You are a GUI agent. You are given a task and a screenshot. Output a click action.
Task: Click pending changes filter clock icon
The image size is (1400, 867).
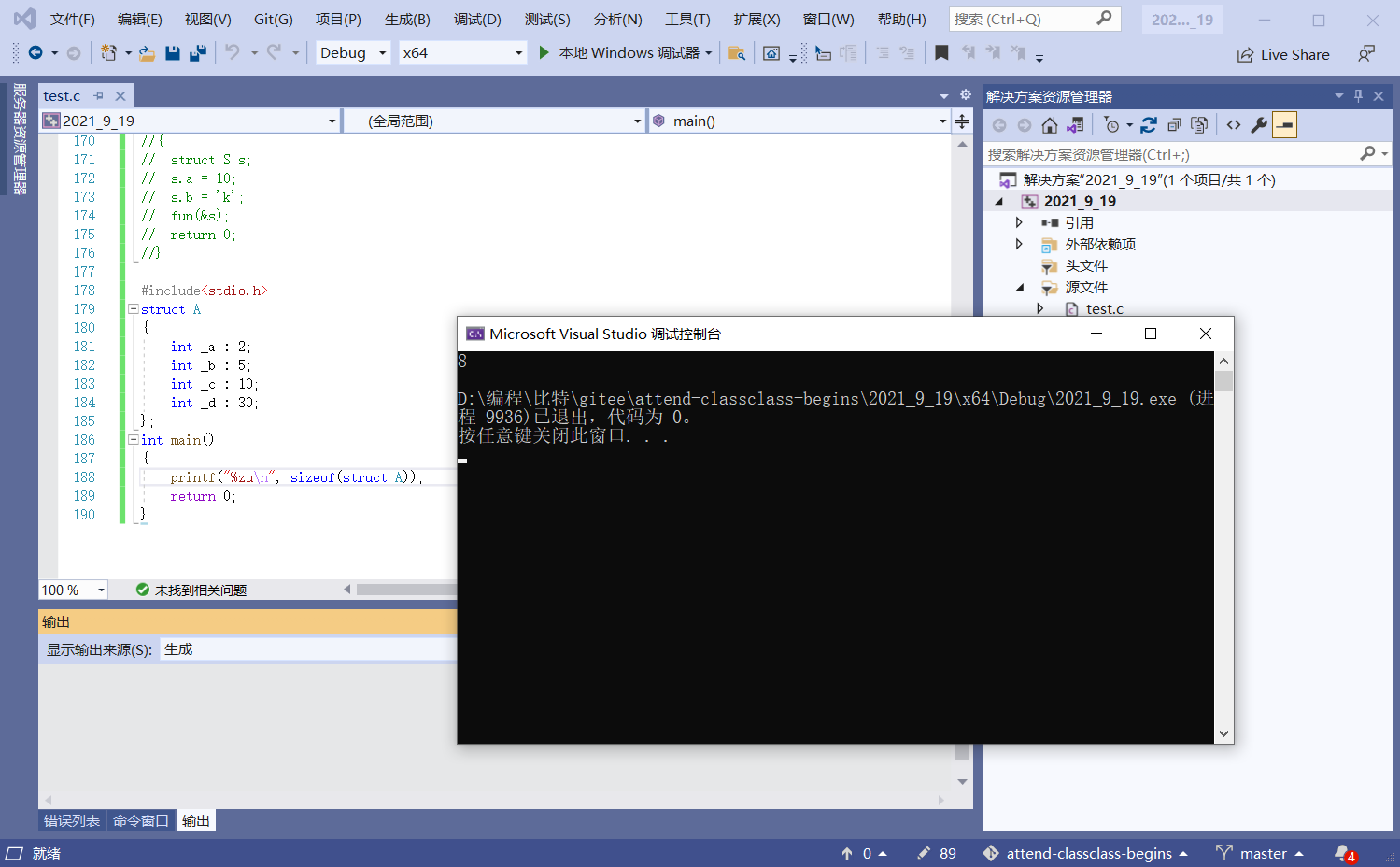point(1111,125)
